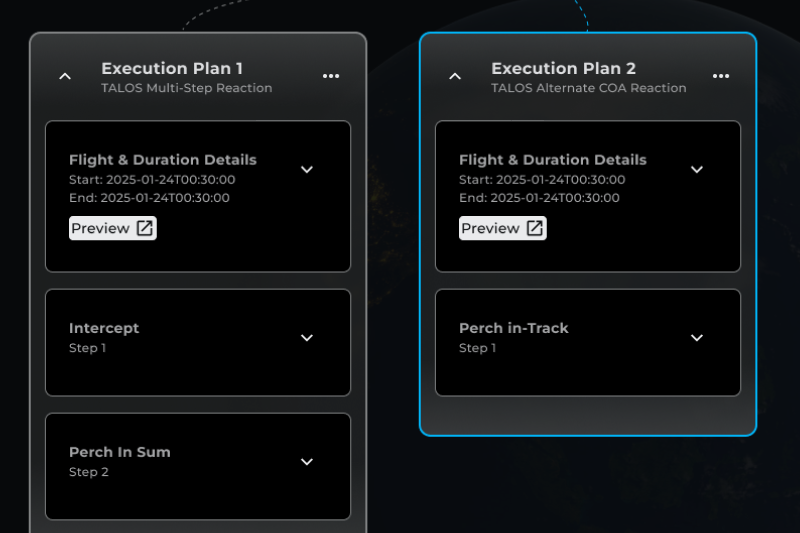Select the Execution Plan 2 title
Viewport: 800px width, 533px height.
point(563,68)
